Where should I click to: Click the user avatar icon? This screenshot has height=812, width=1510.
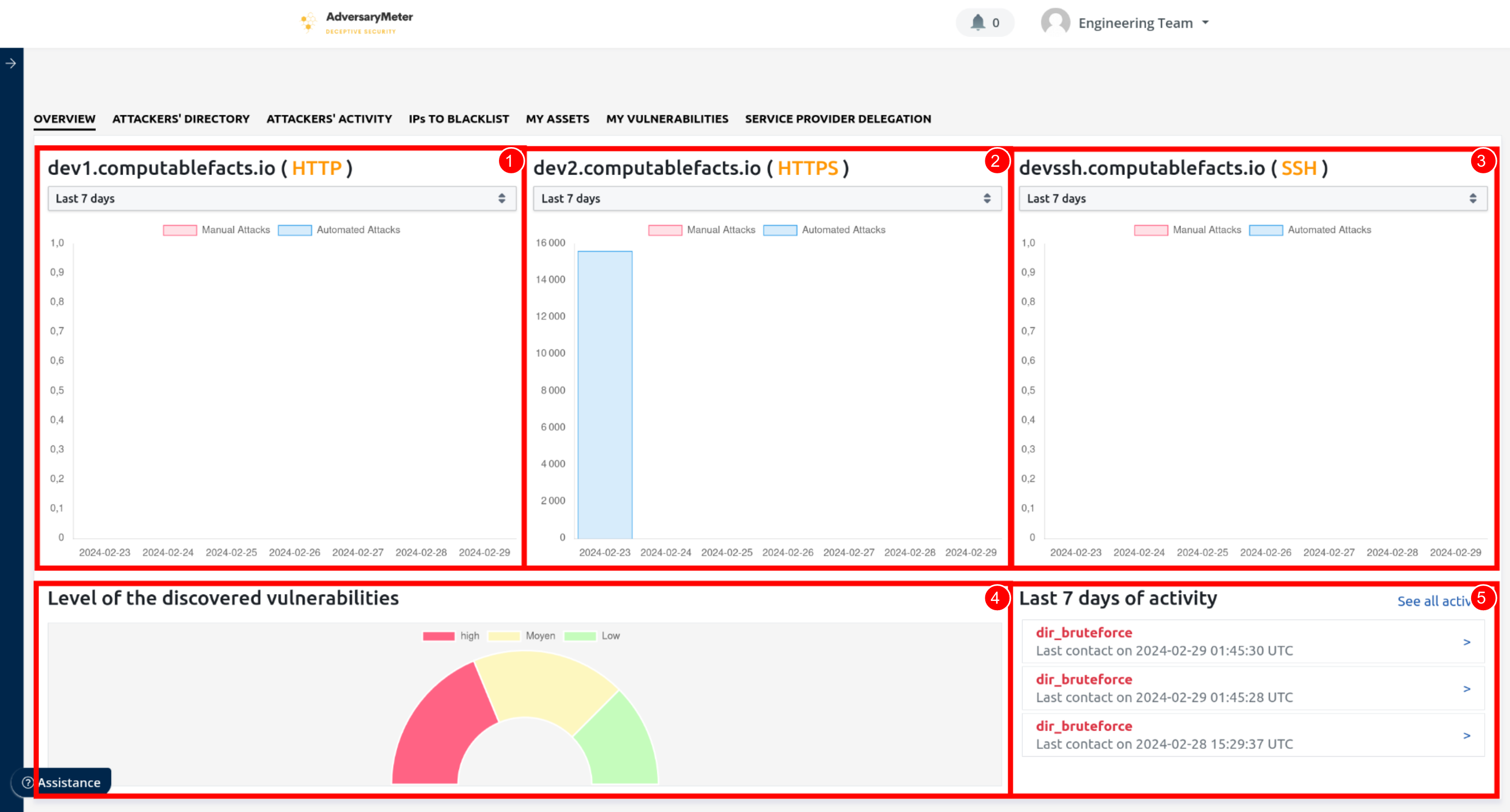coord(1055,23)
